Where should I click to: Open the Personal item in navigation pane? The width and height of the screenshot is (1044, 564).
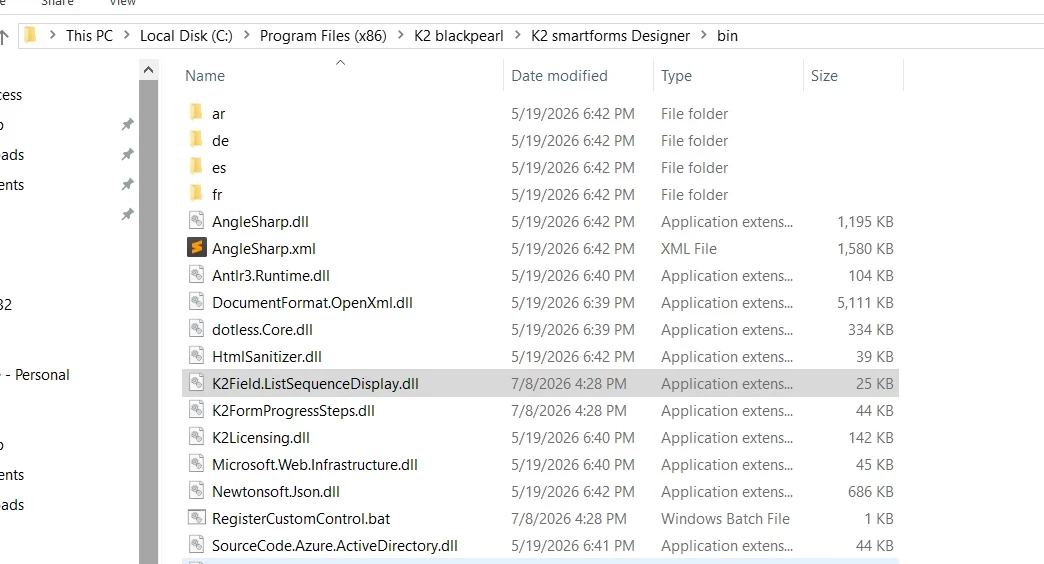point(36,375)
